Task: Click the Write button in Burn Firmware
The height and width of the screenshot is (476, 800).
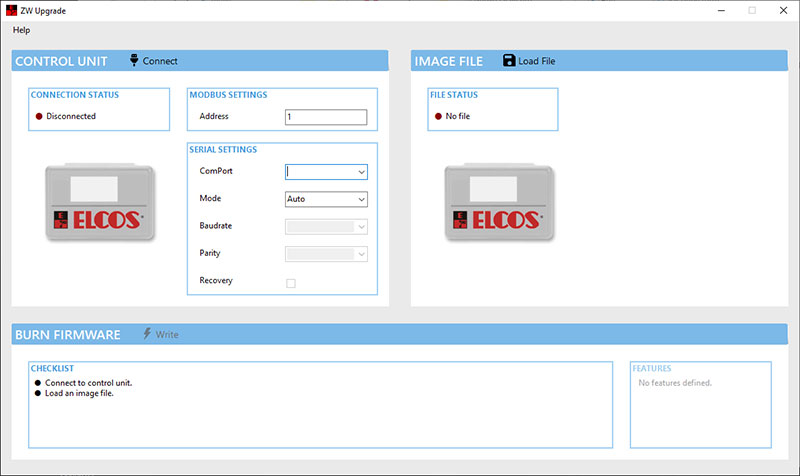Action: click(x=166, y=334)
